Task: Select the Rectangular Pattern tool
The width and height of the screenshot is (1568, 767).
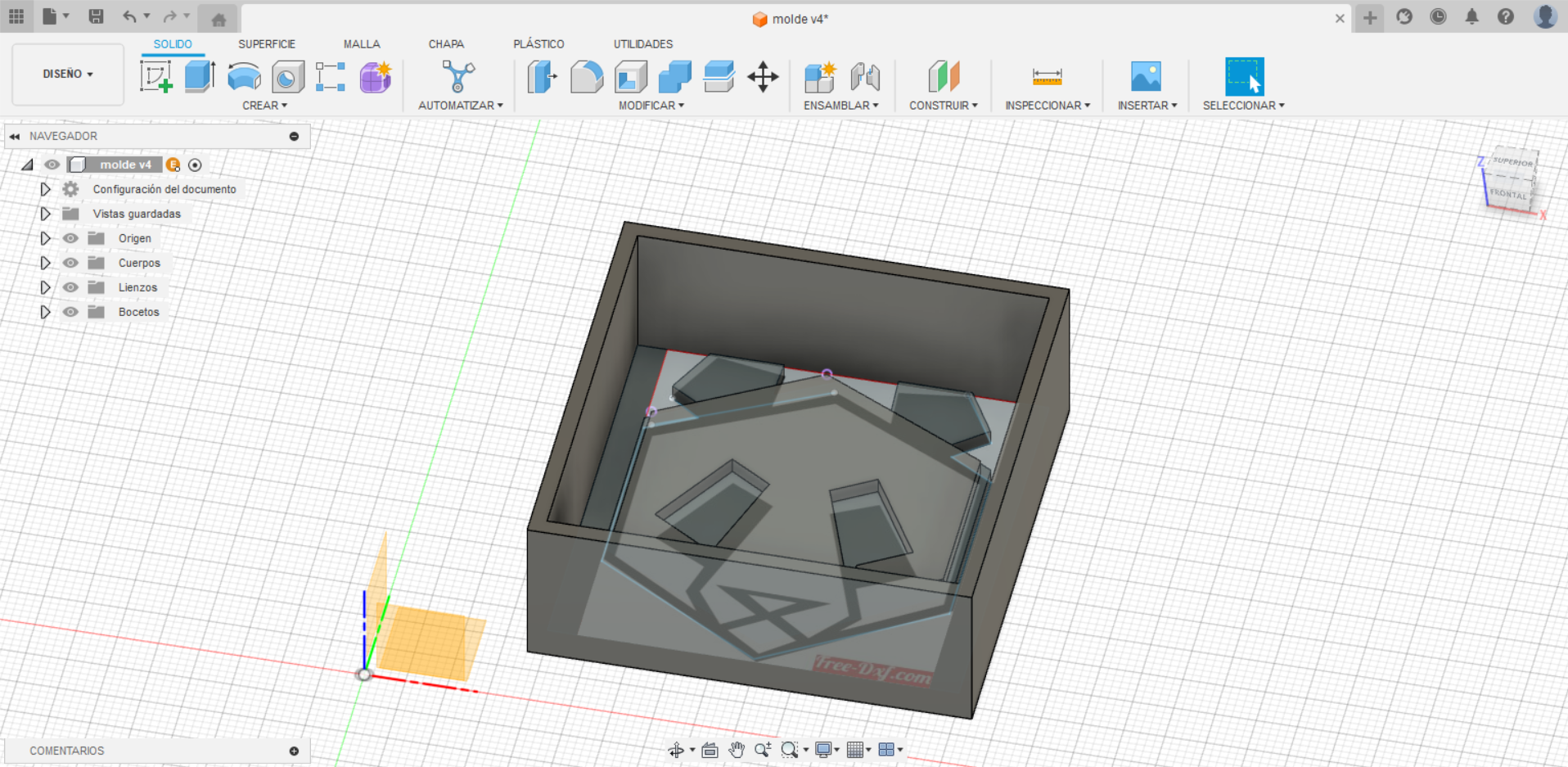Action: (331, 77)
